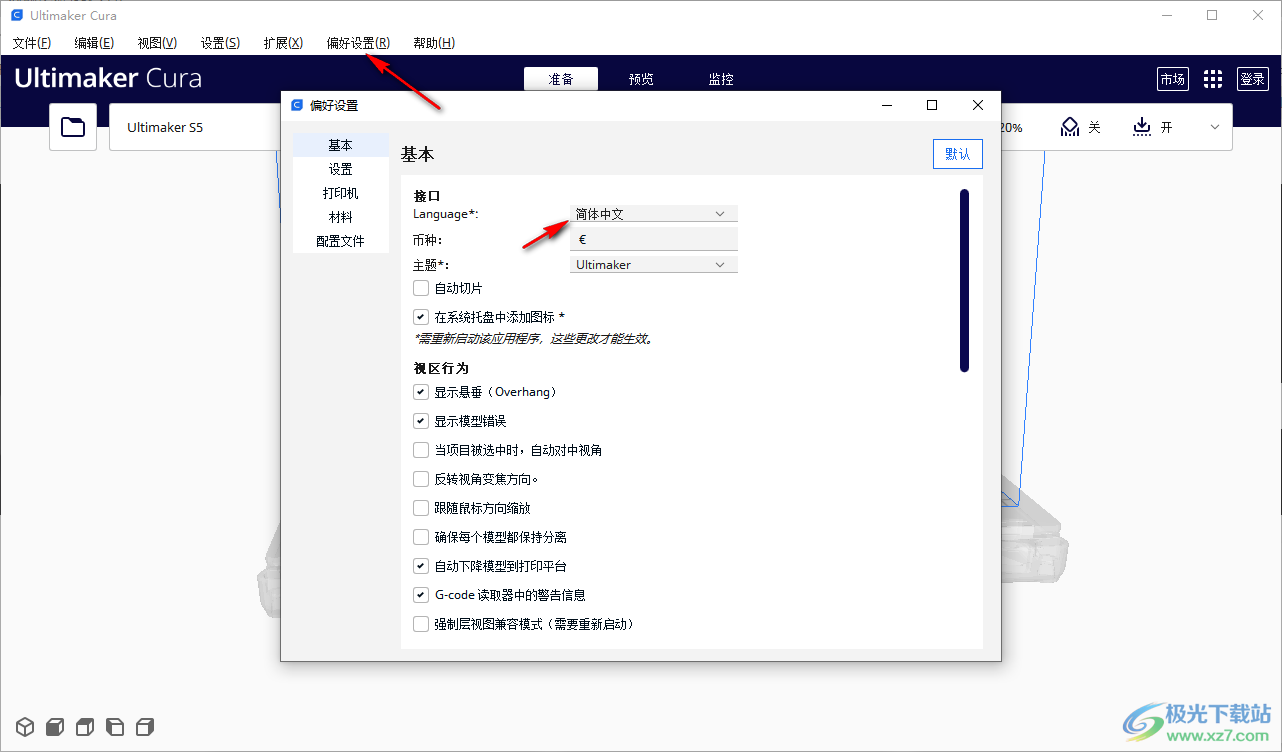Open the Language dropdown showing 简体中文
1282x752 pixels.
tap(654, 214)
